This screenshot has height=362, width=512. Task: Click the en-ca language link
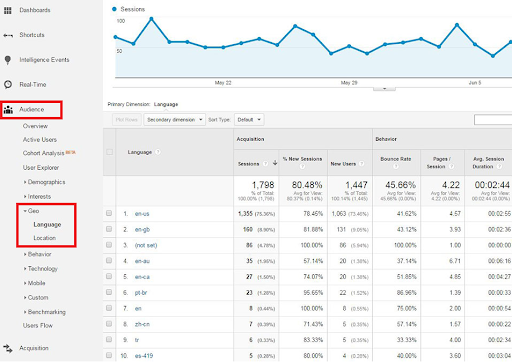[x=142, y=277]
